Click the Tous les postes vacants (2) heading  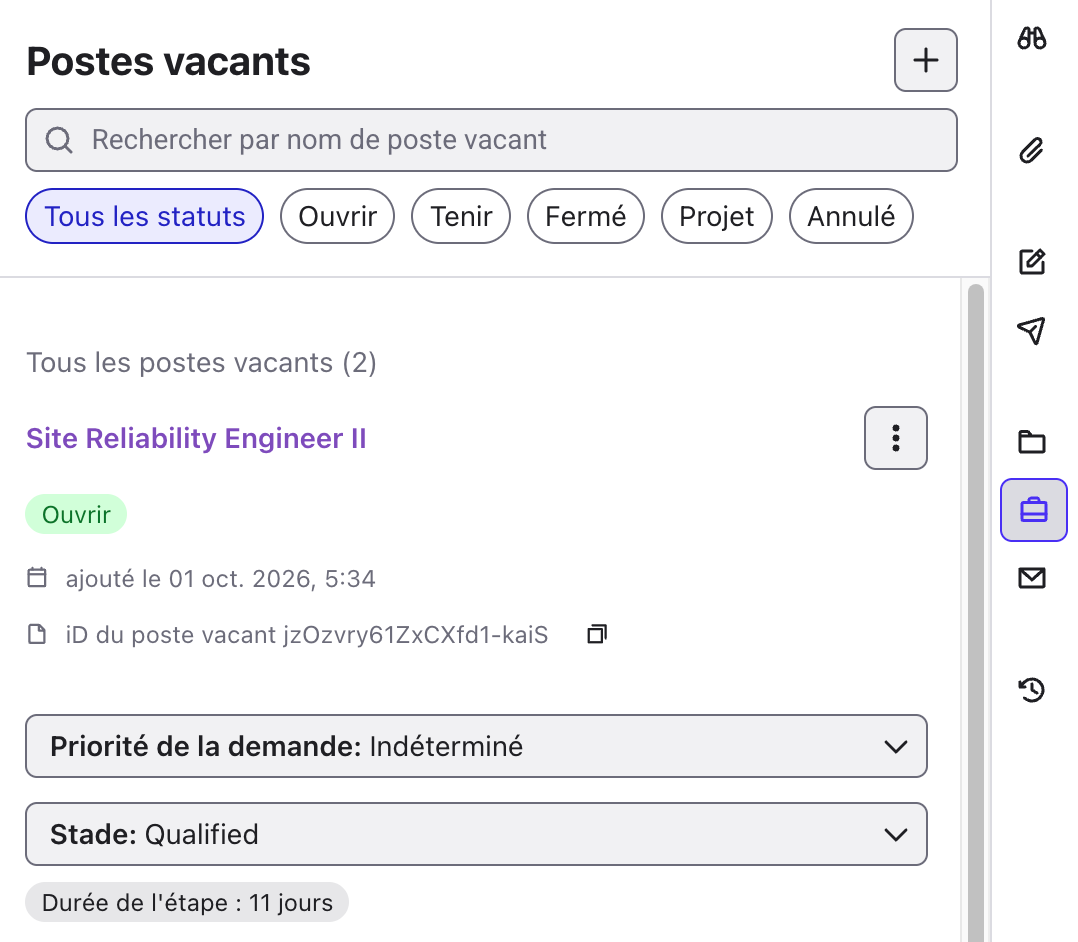[201, 362]
